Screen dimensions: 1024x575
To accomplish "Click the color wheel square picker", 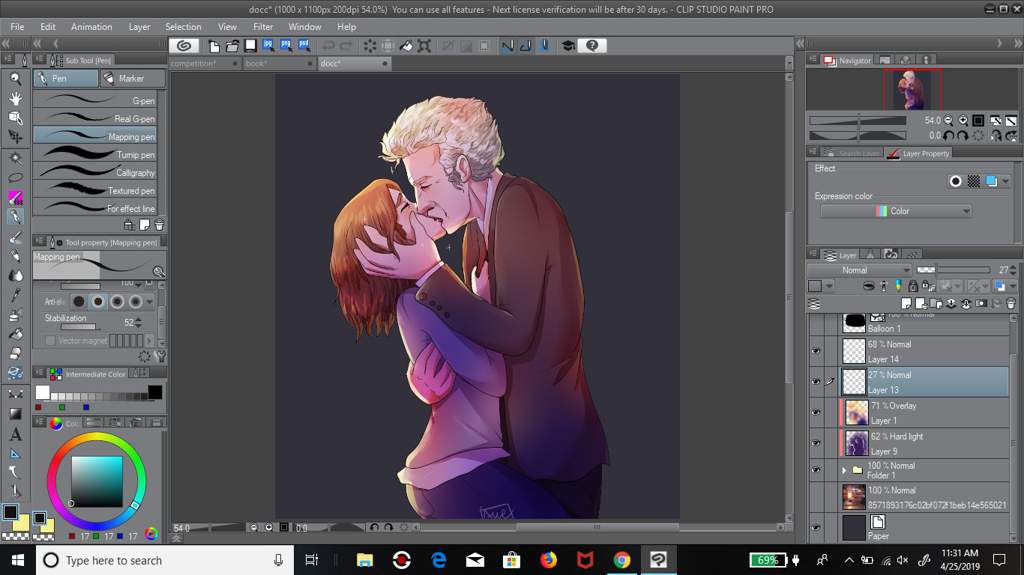I will pyautogui.click(x=97, y=482).
